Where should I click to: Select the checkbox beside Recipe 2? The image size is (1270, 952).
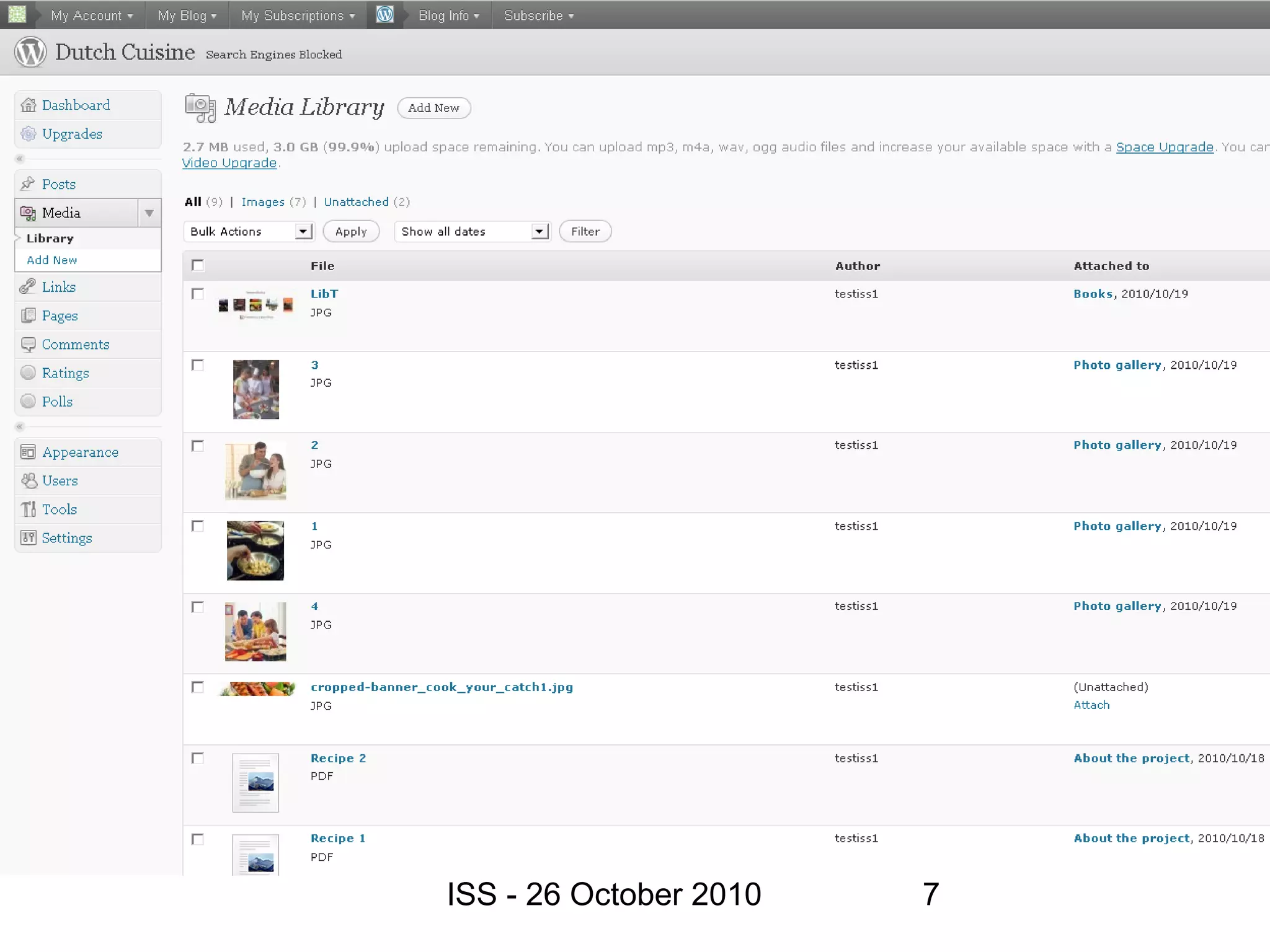coord(198,759)
